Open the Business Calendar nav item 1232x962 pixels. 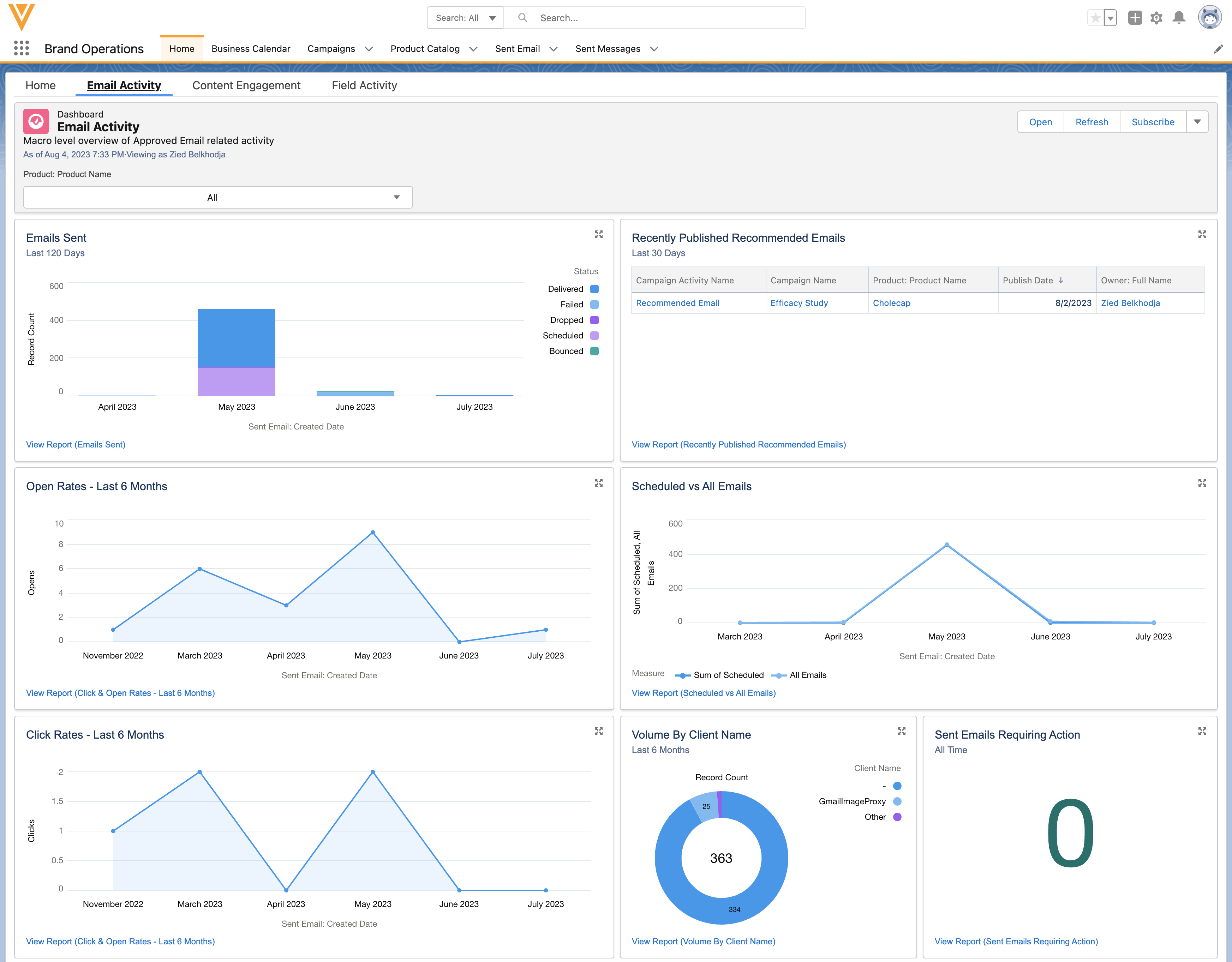point(251,49)
